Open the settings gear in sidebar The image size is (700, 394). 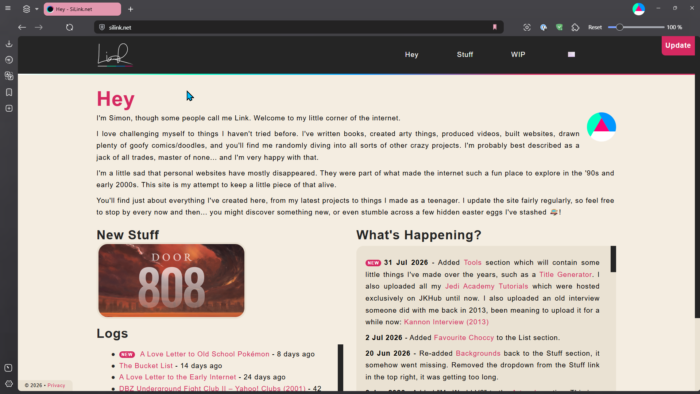pos(8,384)
